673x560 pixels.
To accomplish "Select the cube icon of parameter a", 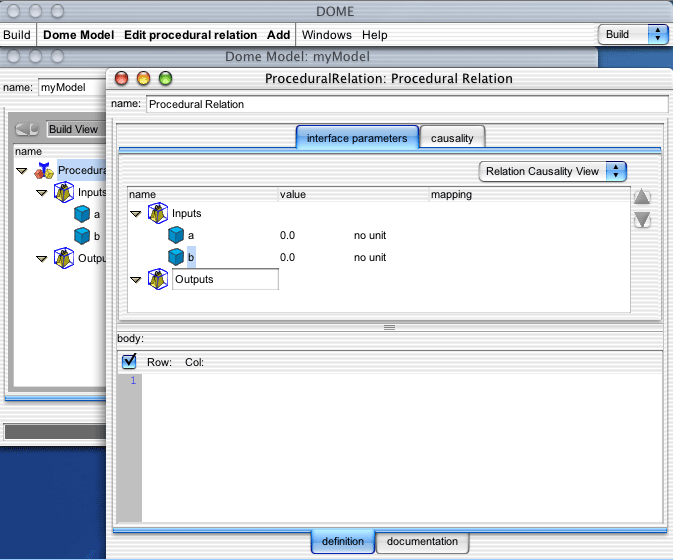I will 176,235.
